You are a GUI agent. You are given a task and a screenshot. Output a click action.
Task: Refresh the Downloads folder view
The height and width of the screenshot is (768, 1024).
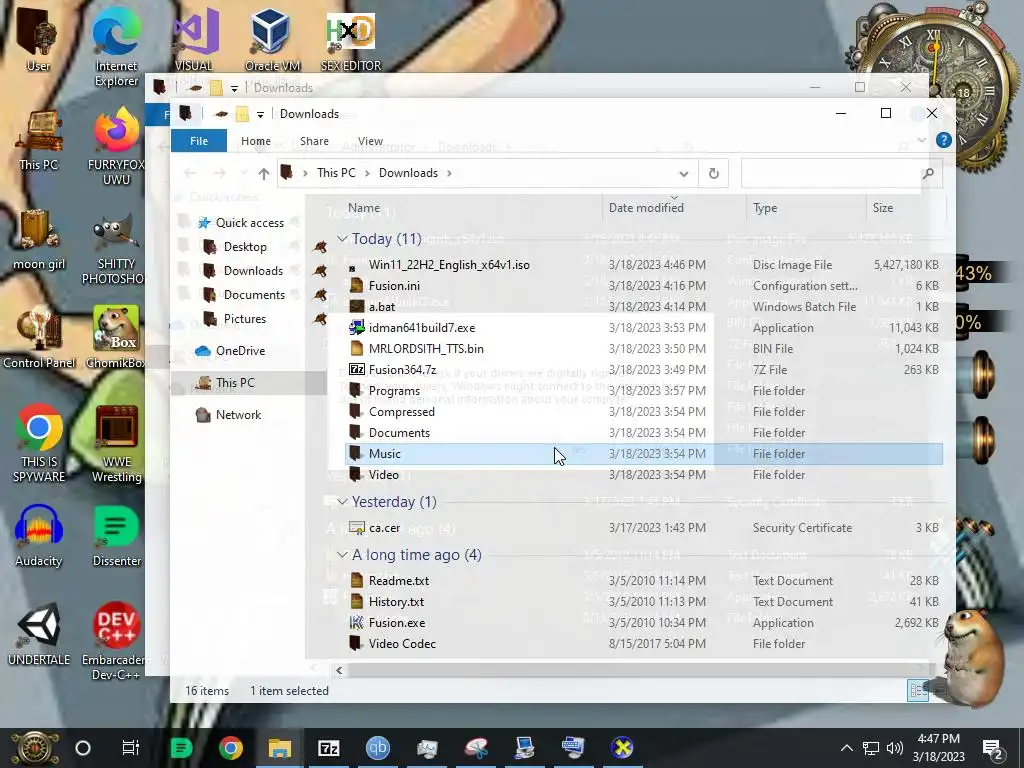[714, 174]
